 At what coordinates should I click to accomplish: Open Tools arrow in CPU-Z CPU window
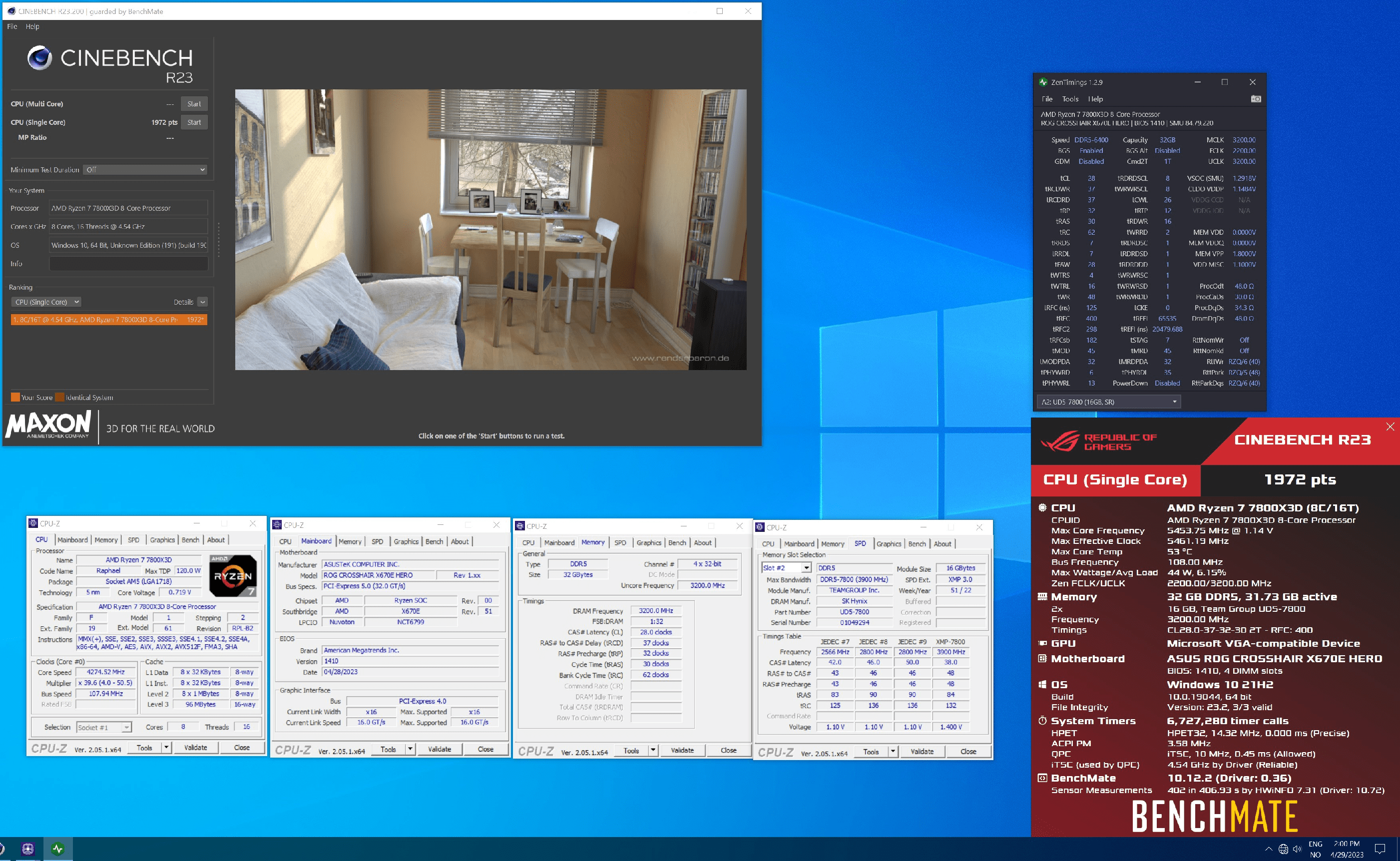click(x=166, y=747)
